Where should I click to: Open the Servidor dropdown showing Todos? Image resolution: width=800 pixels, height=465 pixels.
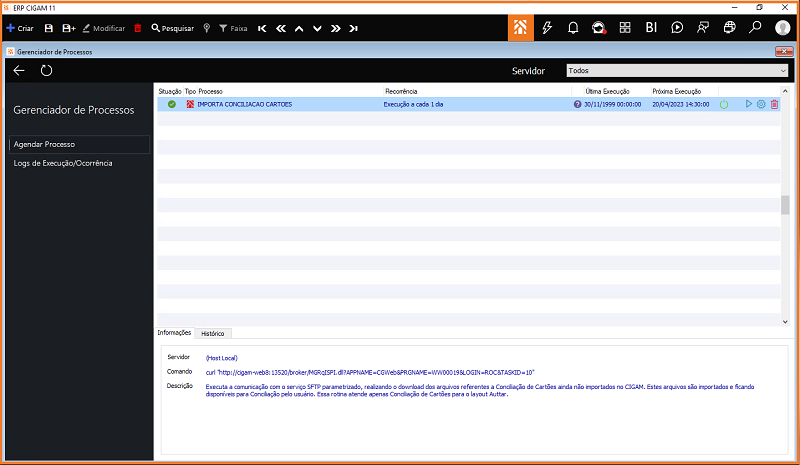click(x=677, y=70)
